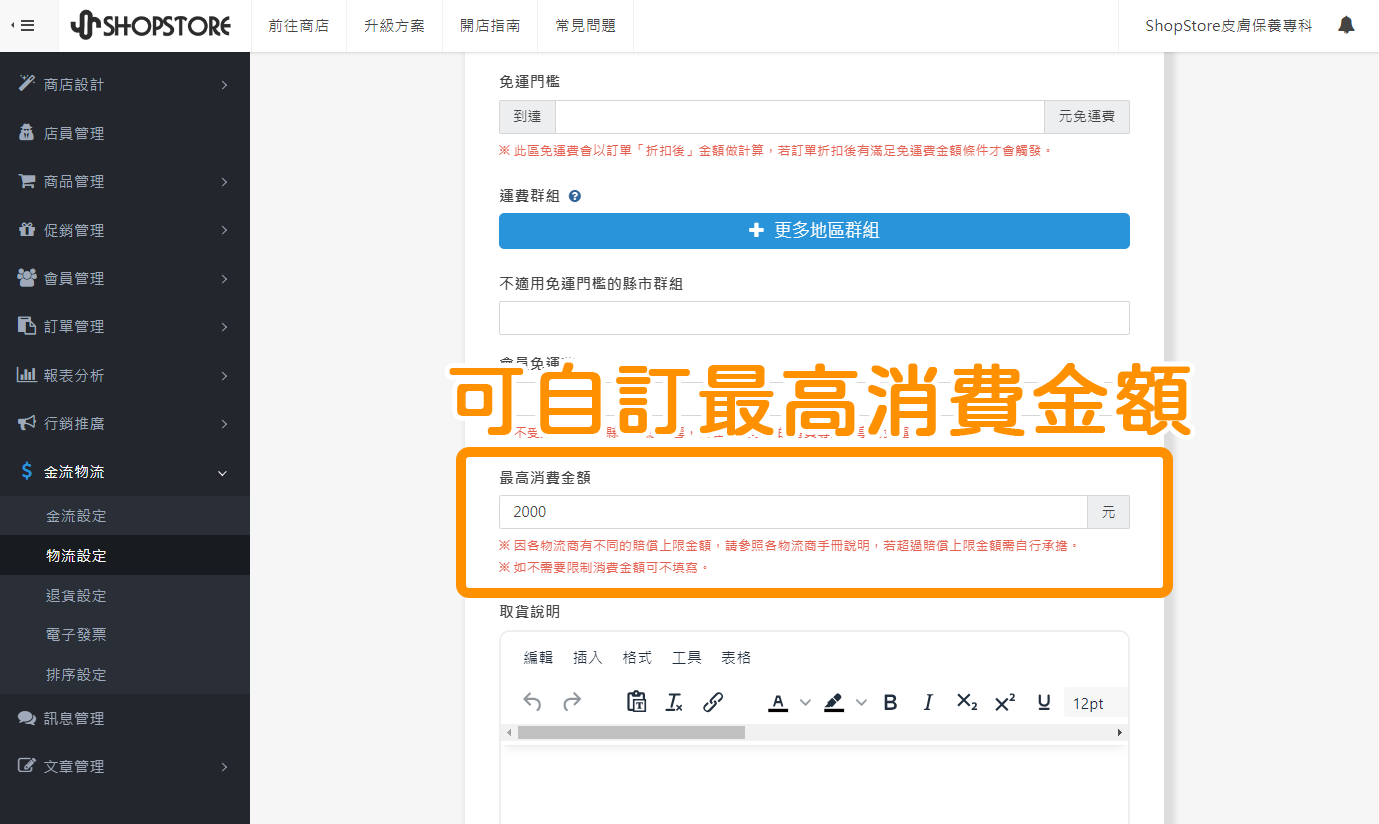Expand 訂單管理 in the sidebar
The height and width of the screenshot is (824, 1379).
[125, 326]
